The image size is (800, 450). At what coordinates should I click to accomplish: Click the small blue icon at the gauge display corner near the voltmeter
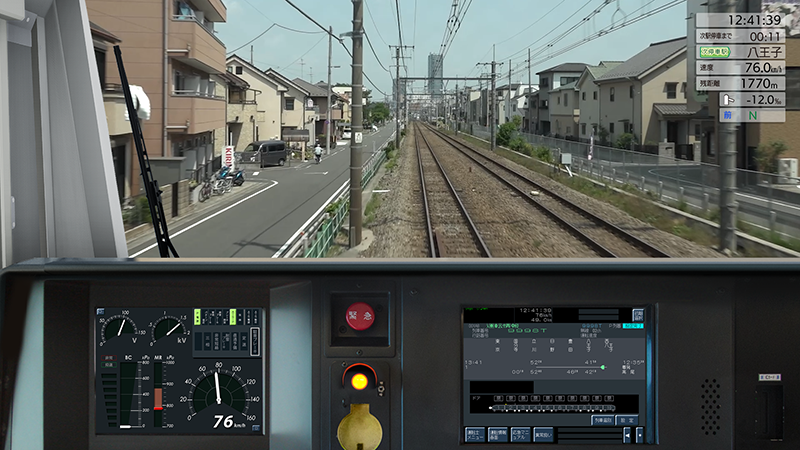point(101,312)
